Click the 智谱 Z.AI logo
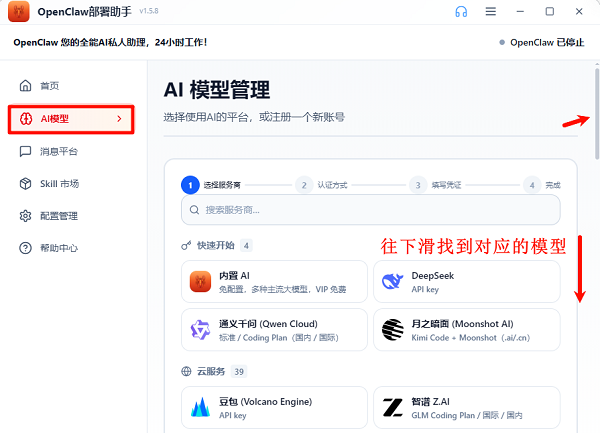 click(393, 407)
